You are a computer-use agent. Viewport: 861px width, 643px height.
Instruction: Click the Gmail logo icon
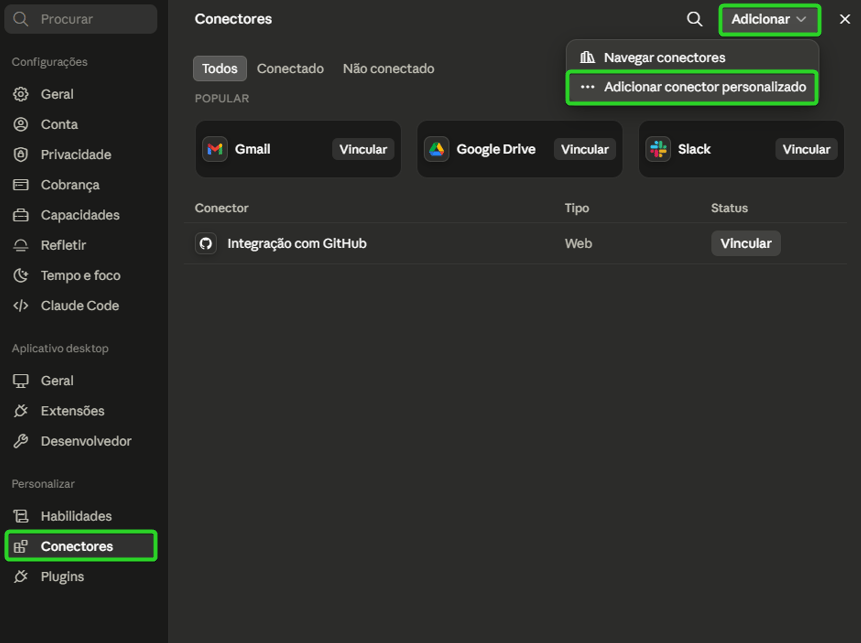(215, 149)
